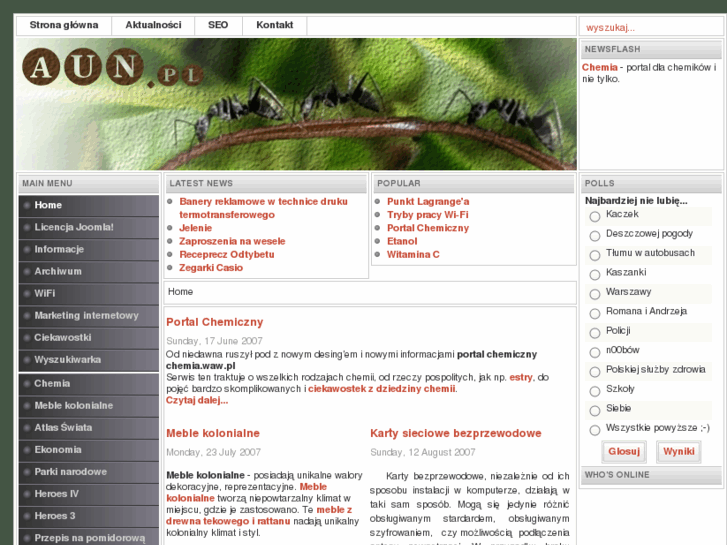Open Parki narodowe sidebar entry
Image resolution: width=727 pixels, height=545 pixels.
[x=89, y=472]
